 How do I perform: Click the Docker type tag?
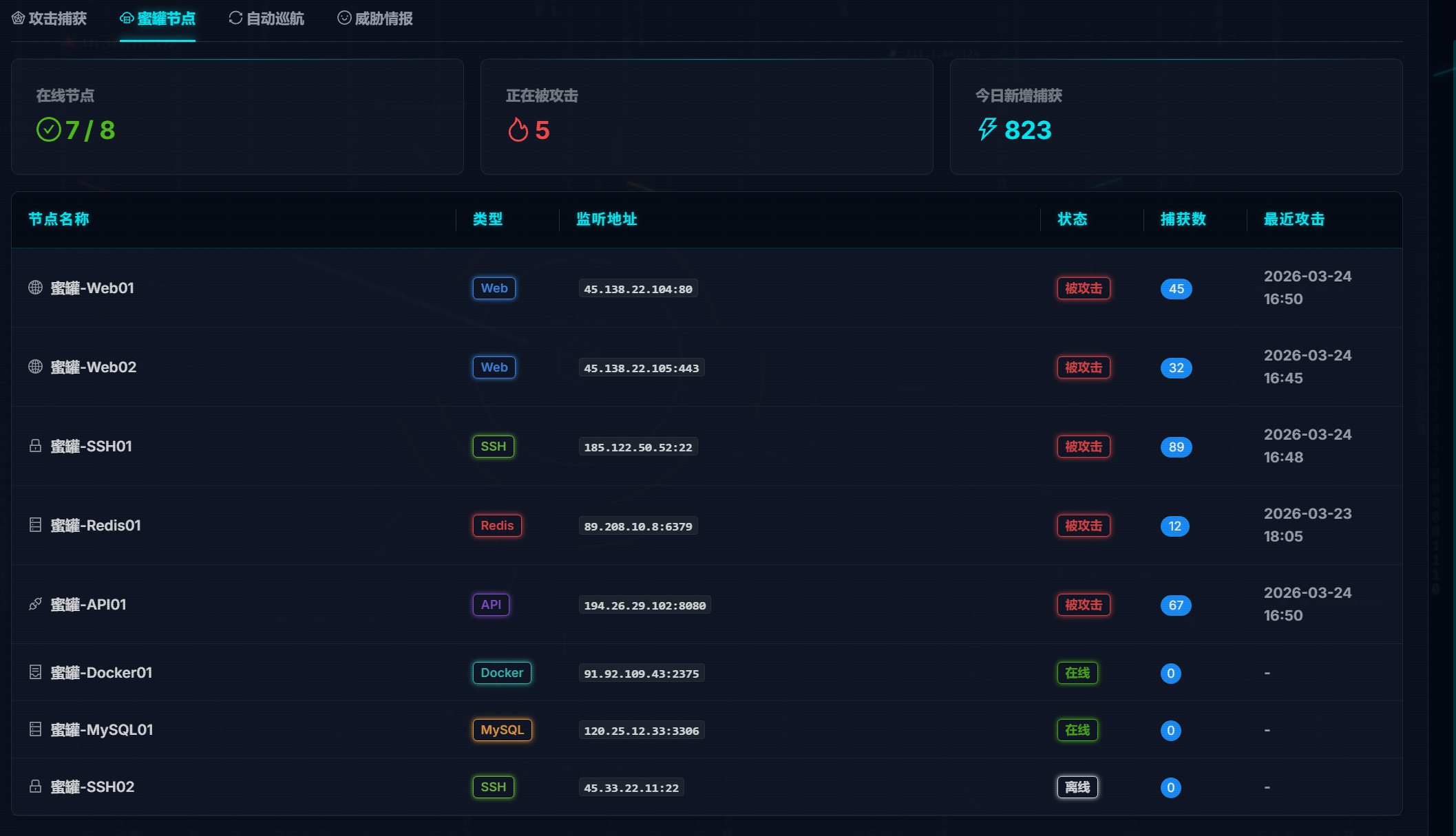(502, 673)
